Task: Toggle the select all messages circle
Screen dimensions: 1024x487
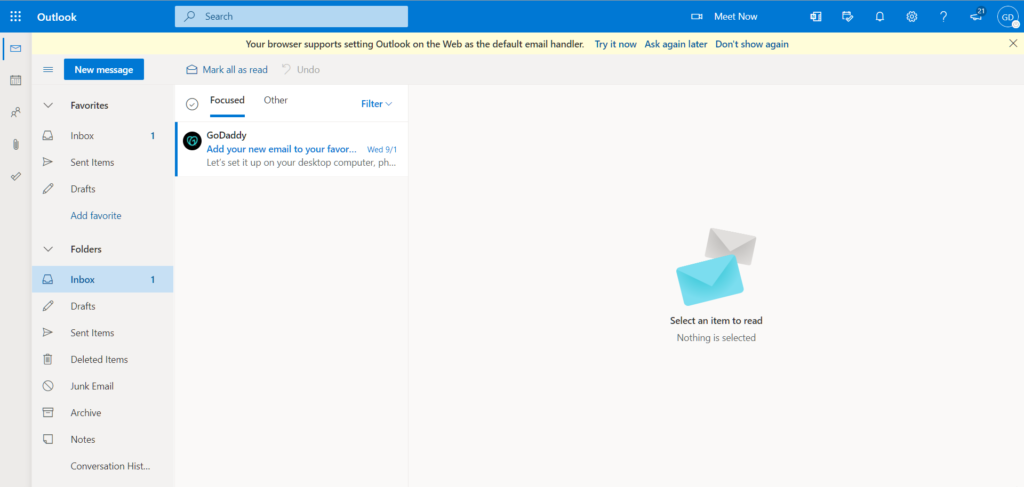Action: (x=192, y=104)
